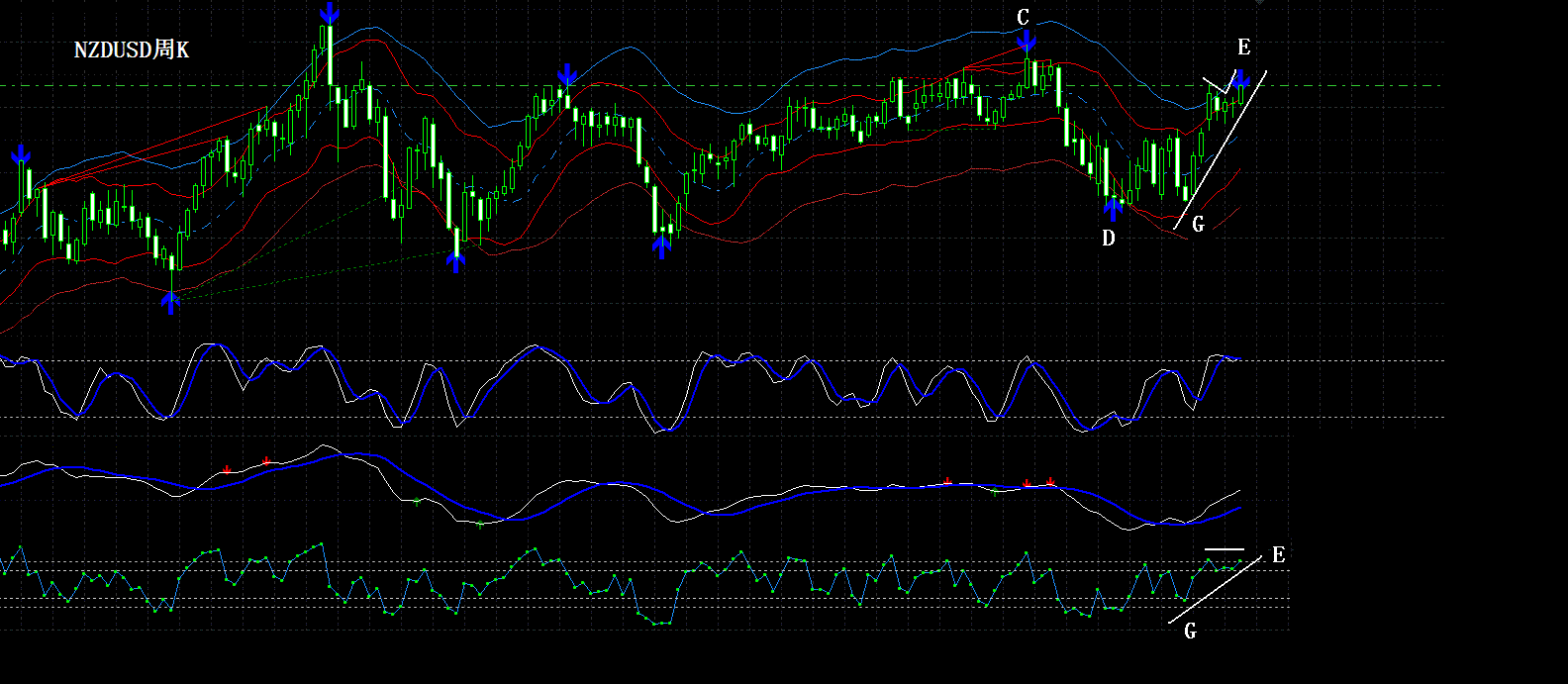Select the E label in the bottom oscillator panel

[1278, 555]
